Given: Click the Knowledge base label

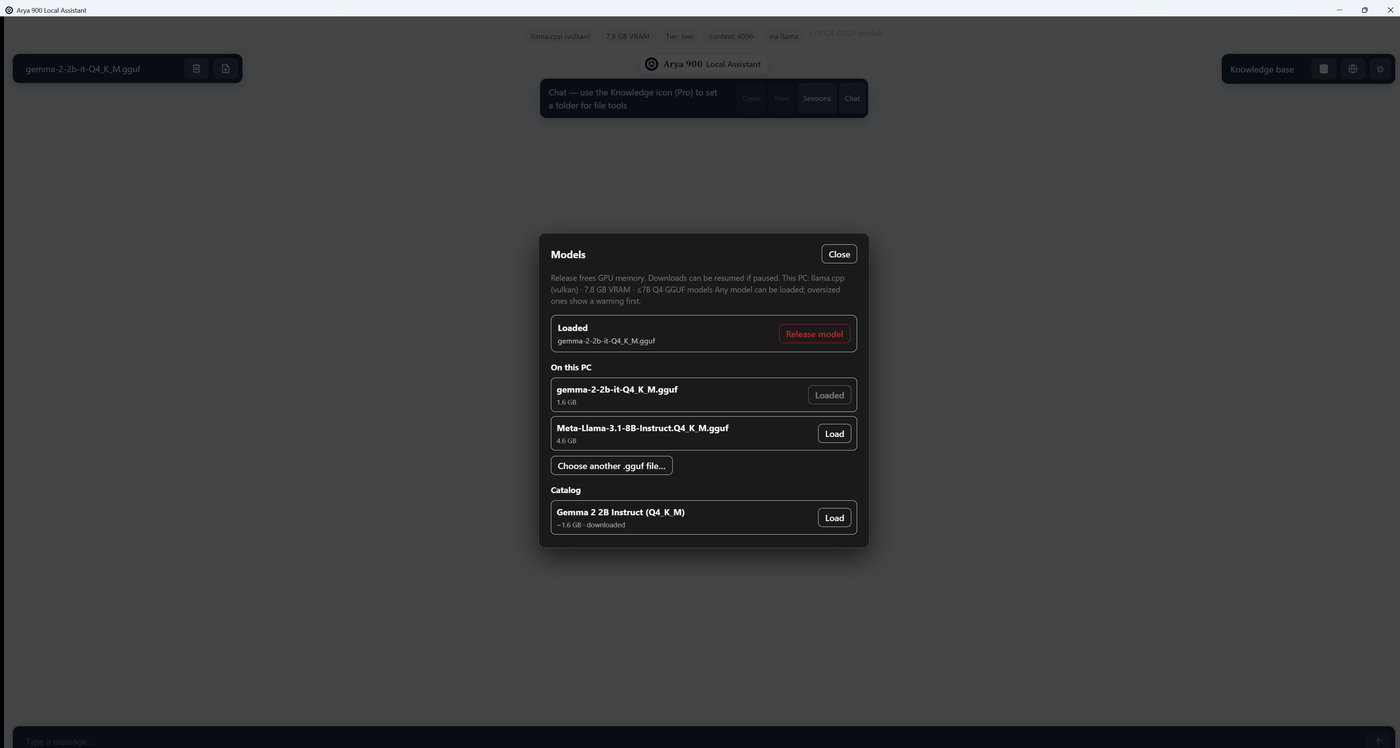Looking at the screenshot, I should click(x=1262, y=69).
